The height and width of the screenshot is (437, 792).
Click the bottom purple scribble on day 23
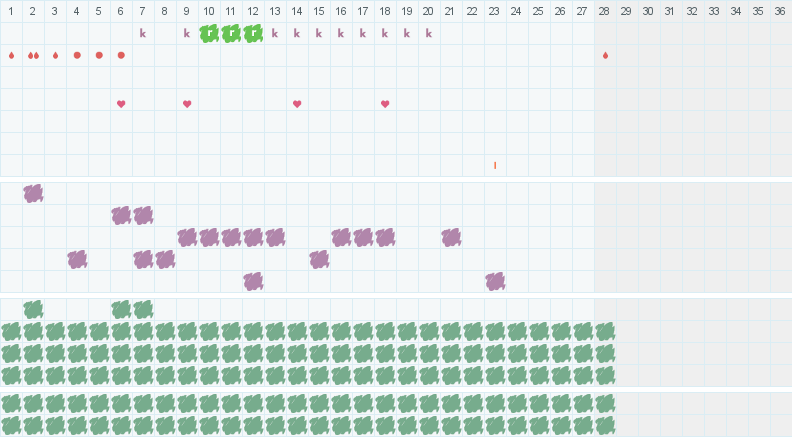coord(495,281)
